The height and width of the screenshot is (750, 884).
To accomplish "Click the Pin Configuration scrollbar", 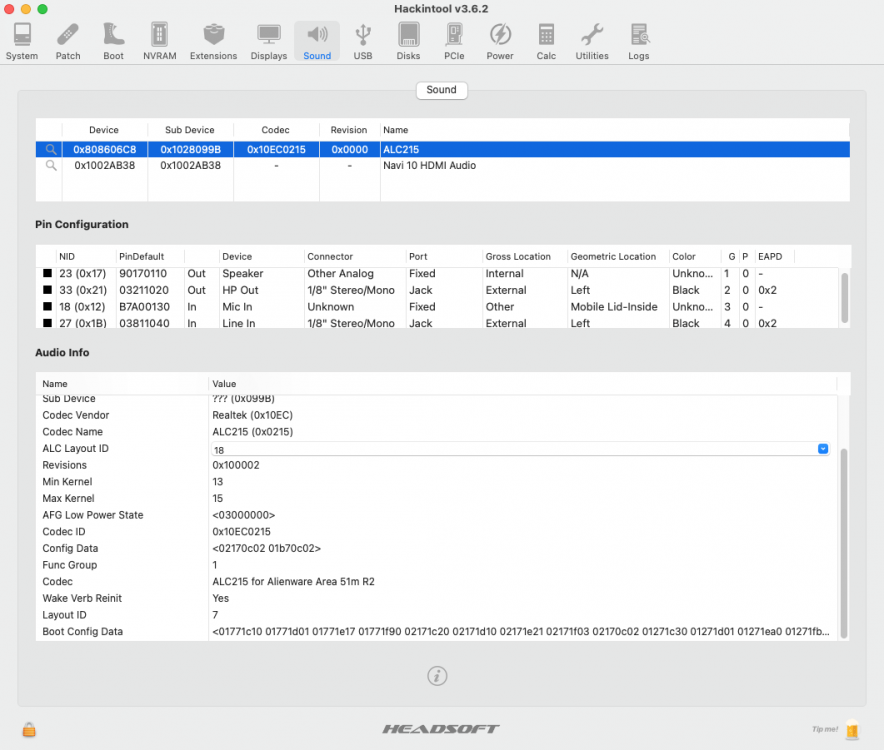I will tap(844, 298).
